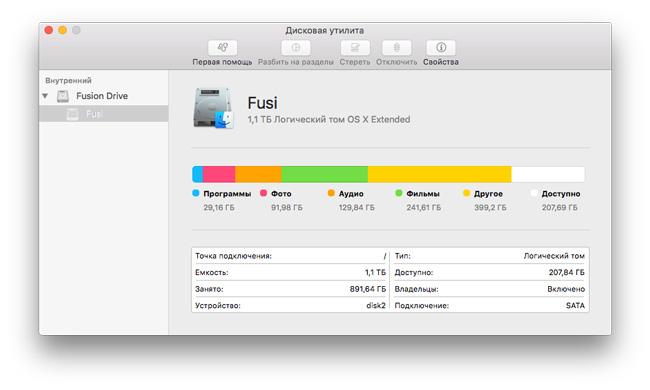650x390 pixels.
Task: Click the large hard drive Finder icon
Action: click(213, 108)
